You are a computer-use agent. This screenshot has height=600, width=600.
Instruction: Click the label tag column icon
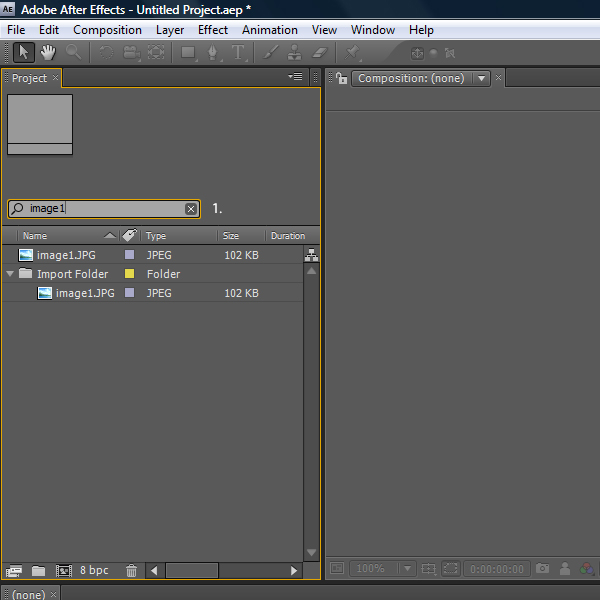click(129, 235)
